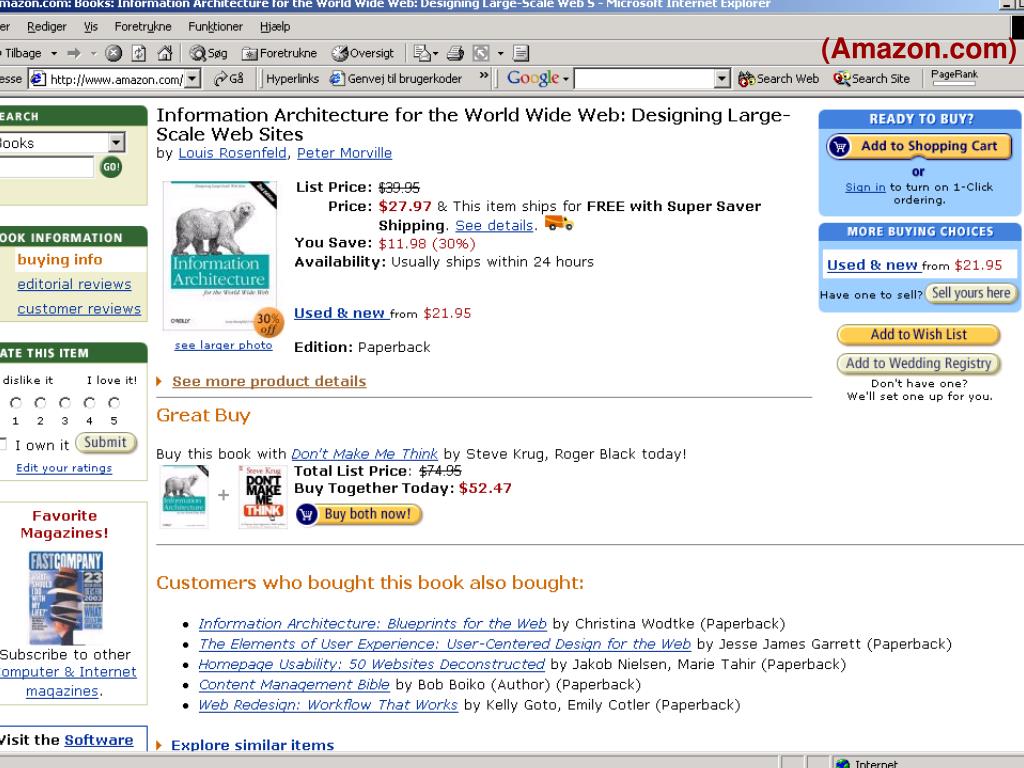This screenshot has width=1024, height=768.
Task: Click the green GO! search button
Action: (111, 167)
